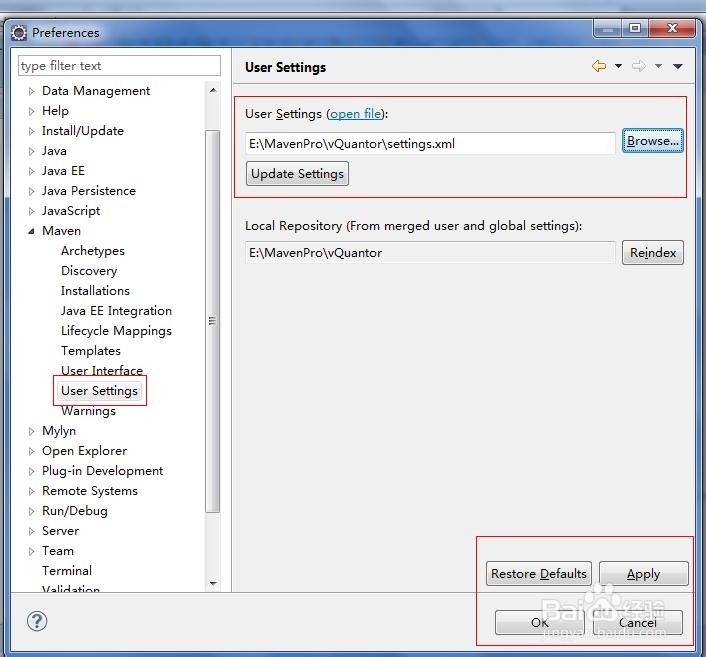Screen dimensions: 706x657
Task: Select the Terminal preference item
Action: click(67, 571)
